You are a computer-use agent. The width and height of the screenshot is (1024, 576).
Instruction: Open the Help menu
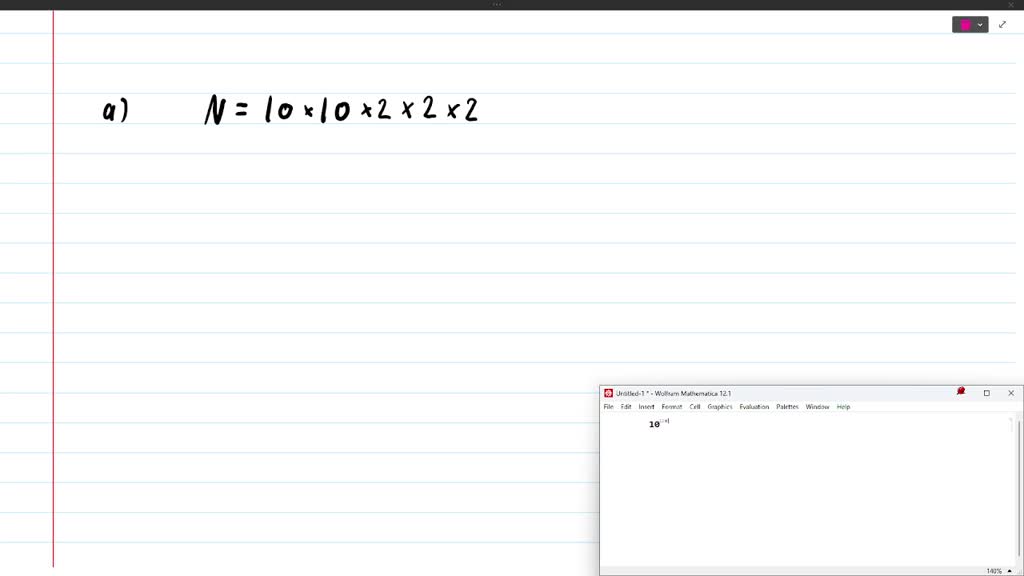pos(843,407)
